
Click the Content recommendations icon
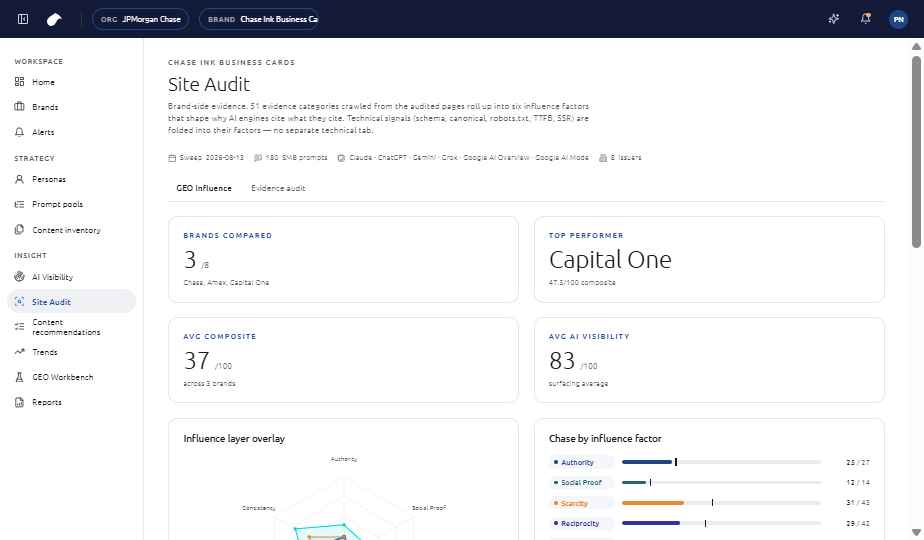(19, 327)
